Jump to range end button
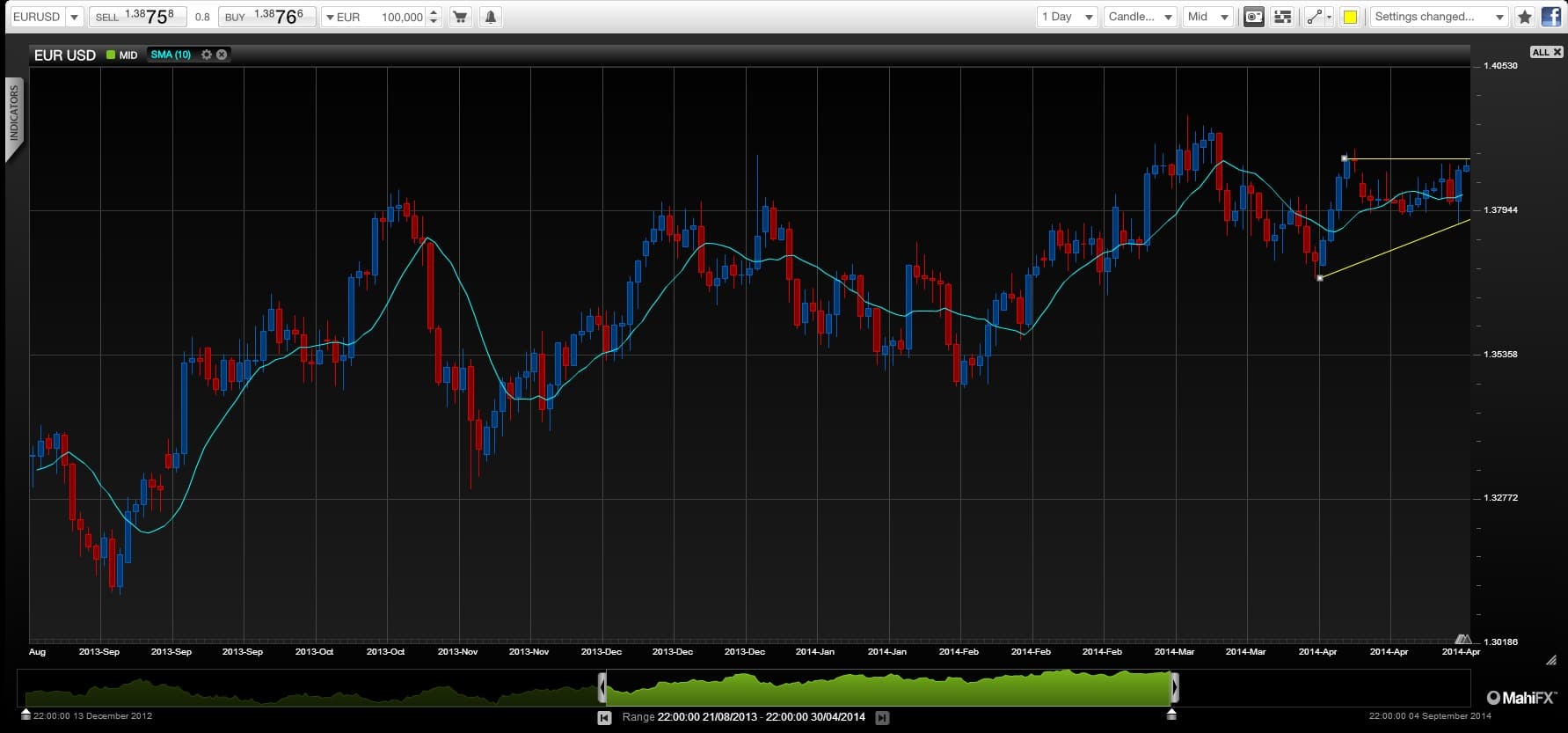 [x=882, y=718]
